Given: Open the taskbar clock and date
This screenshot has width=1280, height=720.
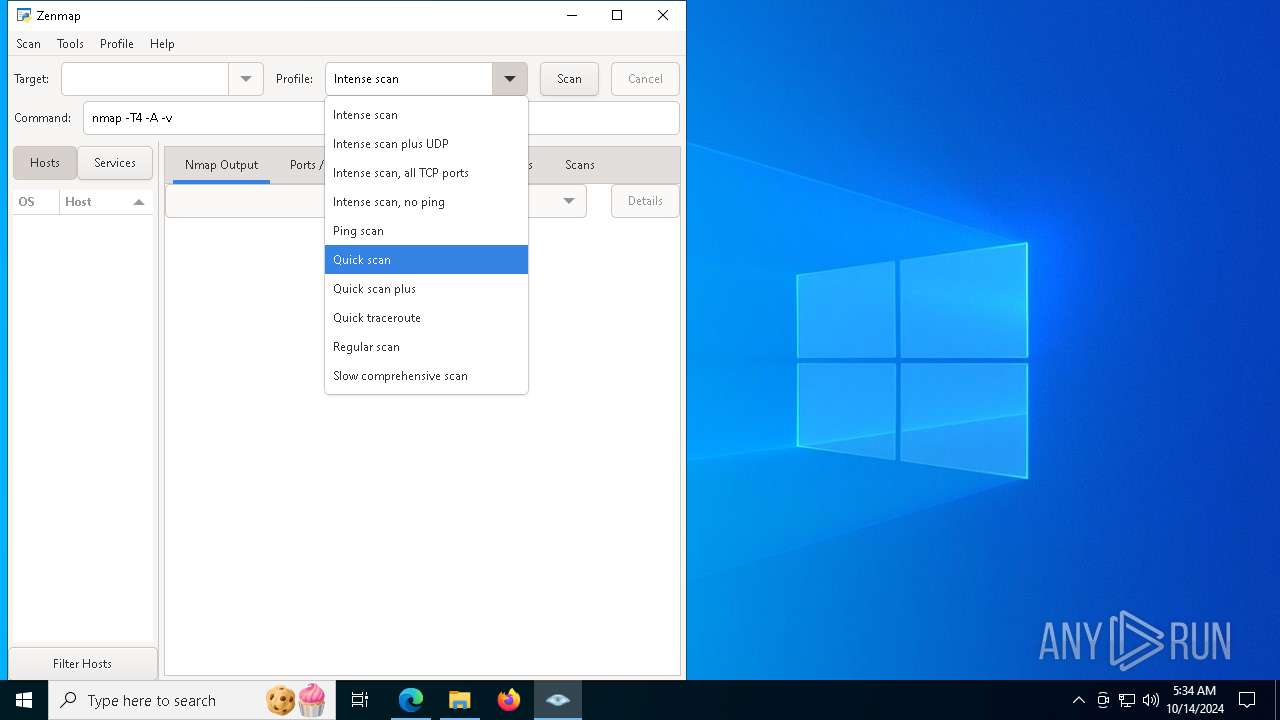Looking at the screenshot, I should [x=1194, y=700].
